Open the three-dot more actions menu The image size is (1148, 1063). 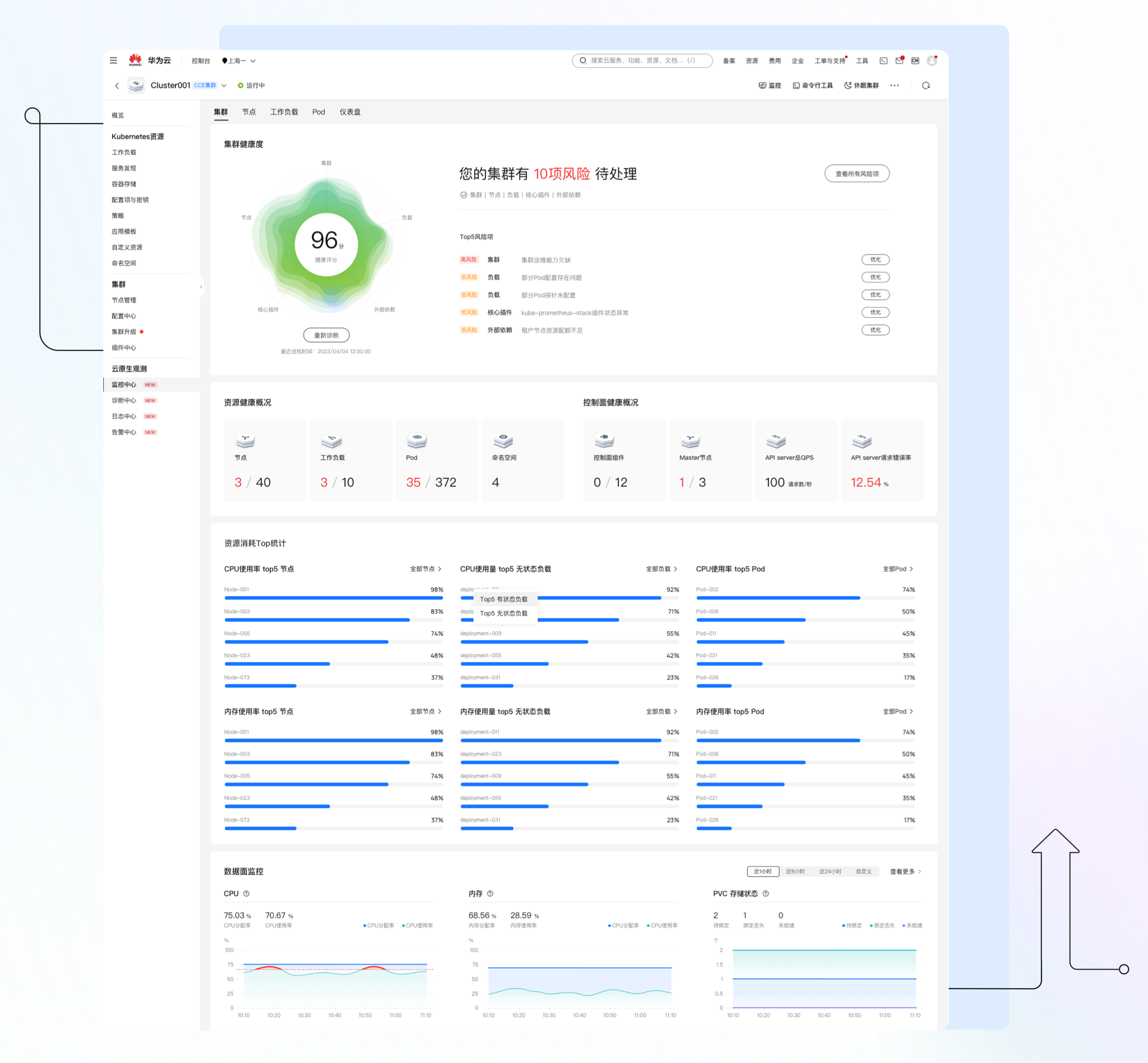coord(894,85)
